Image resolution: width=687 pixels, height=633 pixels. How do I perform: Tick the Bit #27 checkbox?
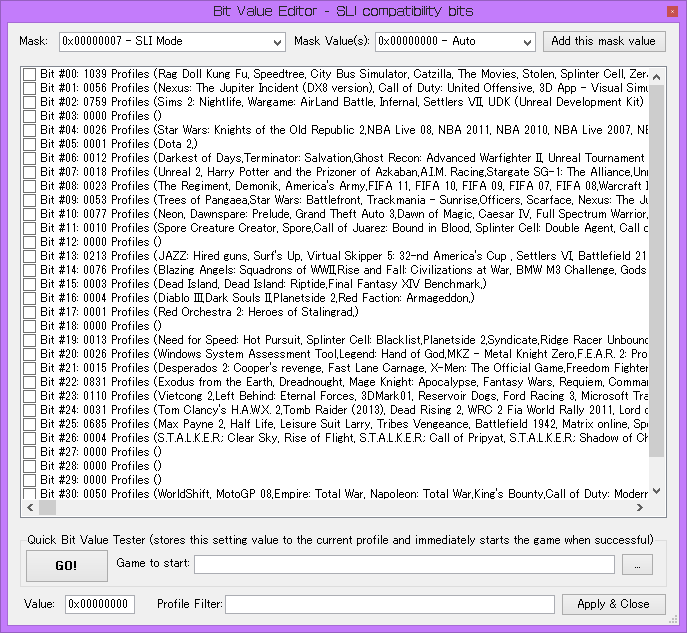(x=29, y=453)
